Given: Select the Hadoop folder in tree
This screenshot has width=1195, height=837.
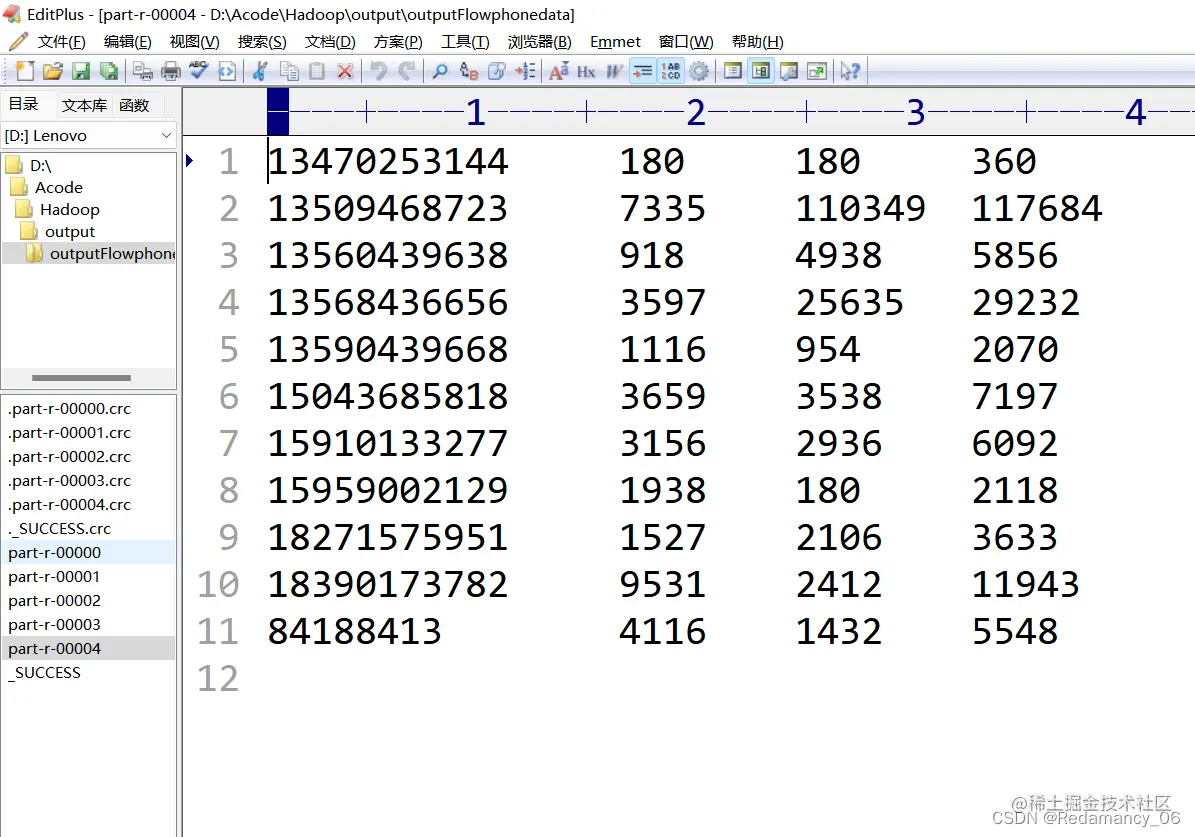Looking at the screenshot, I should click(x=69, y=210).
